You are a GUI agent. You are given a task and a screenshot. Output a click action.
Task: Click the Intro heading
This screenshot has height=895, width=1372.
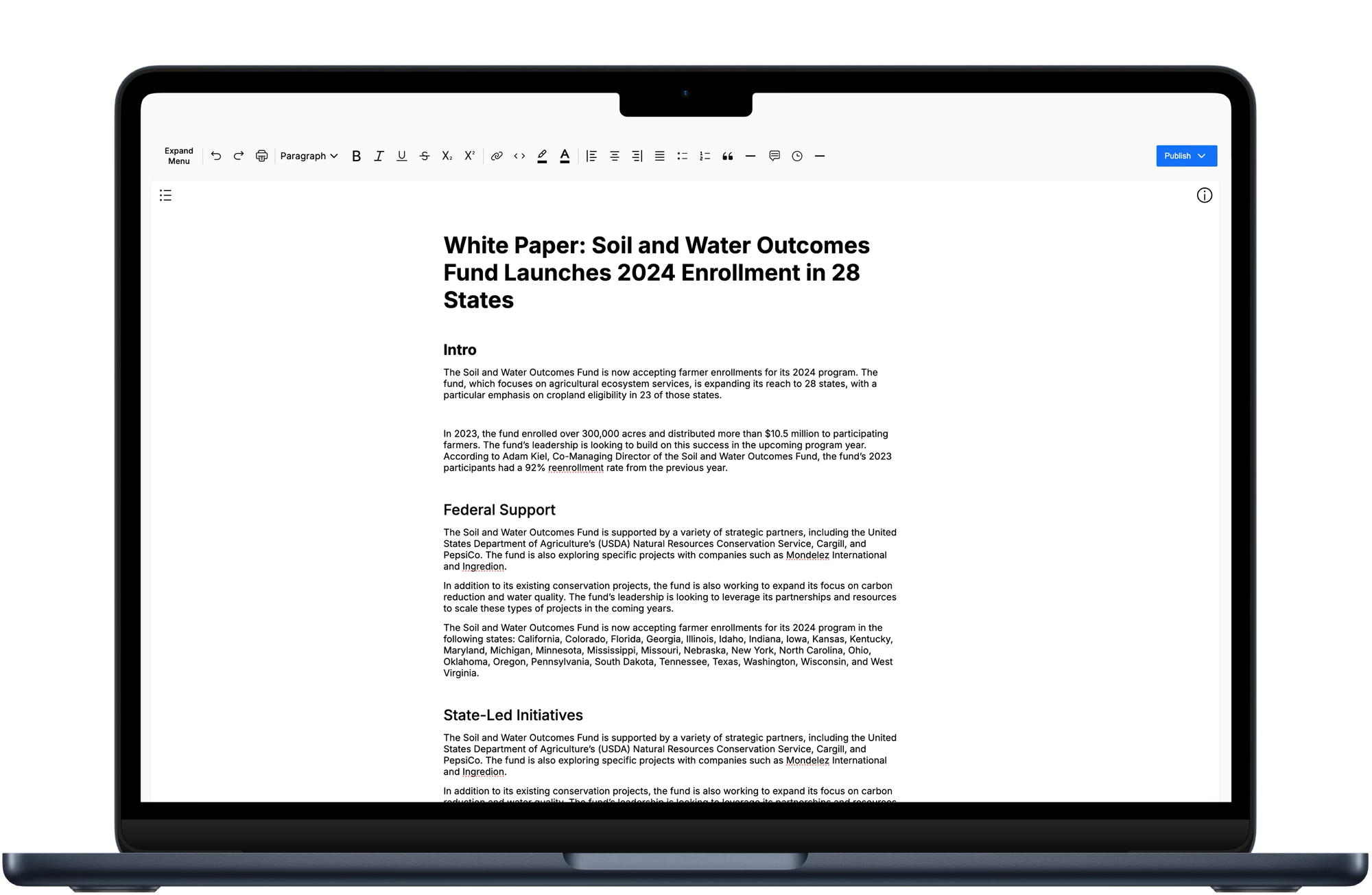[460, 350]
